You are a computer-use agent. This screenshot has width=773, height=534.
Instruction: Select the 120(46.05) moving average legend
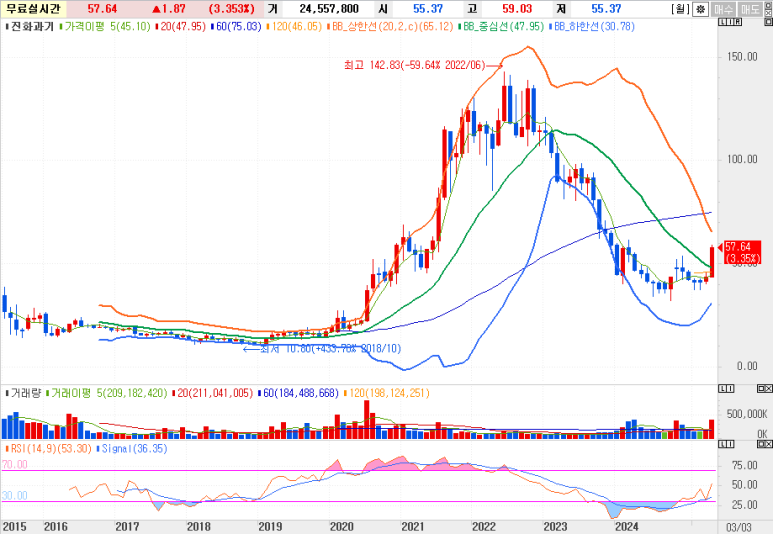tap(297, 26)
